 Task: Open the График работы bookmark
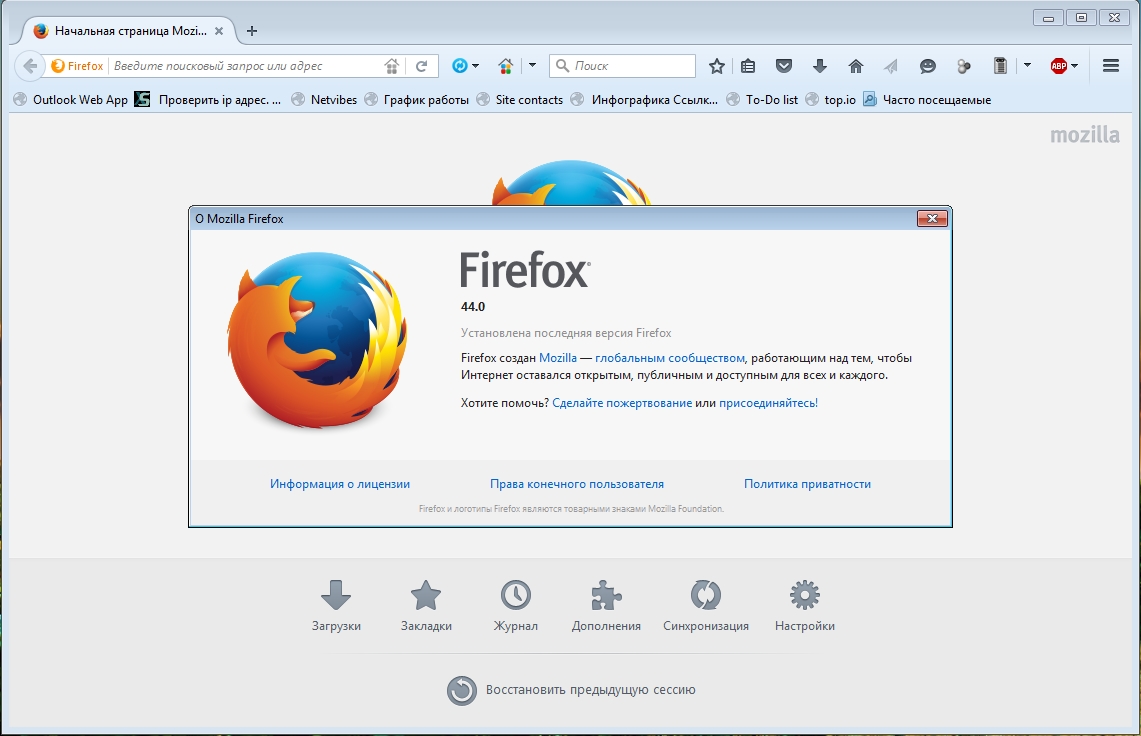417,100
